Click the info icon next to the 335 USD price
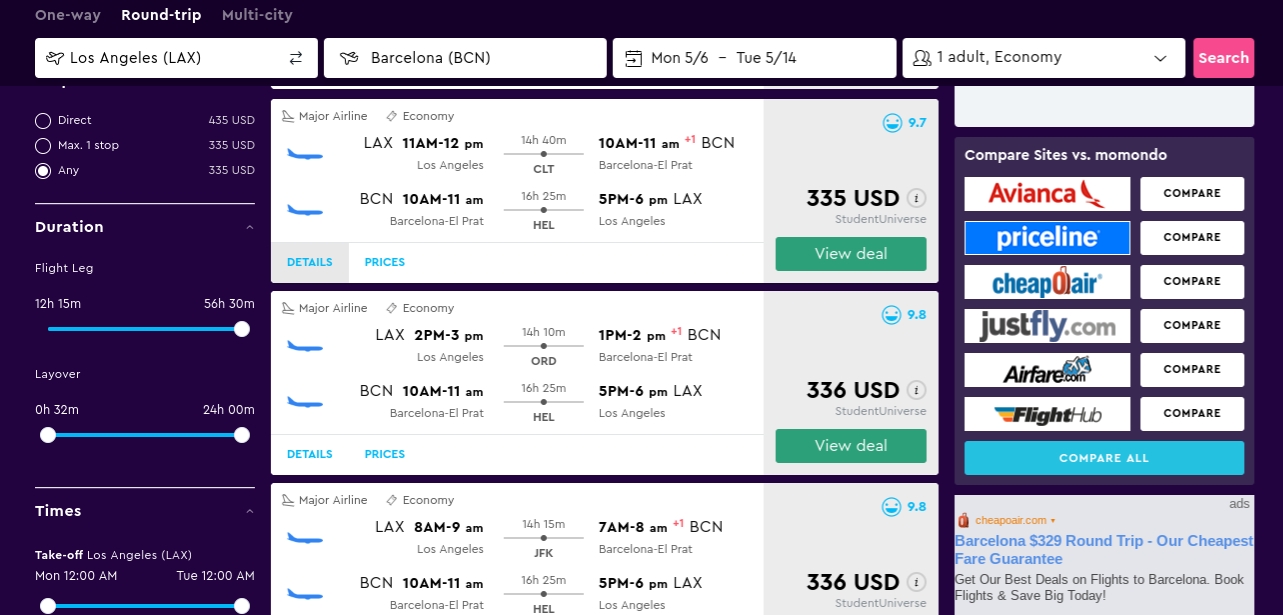This screenshot has width=1283, height=615. click(x=916, y=198)
